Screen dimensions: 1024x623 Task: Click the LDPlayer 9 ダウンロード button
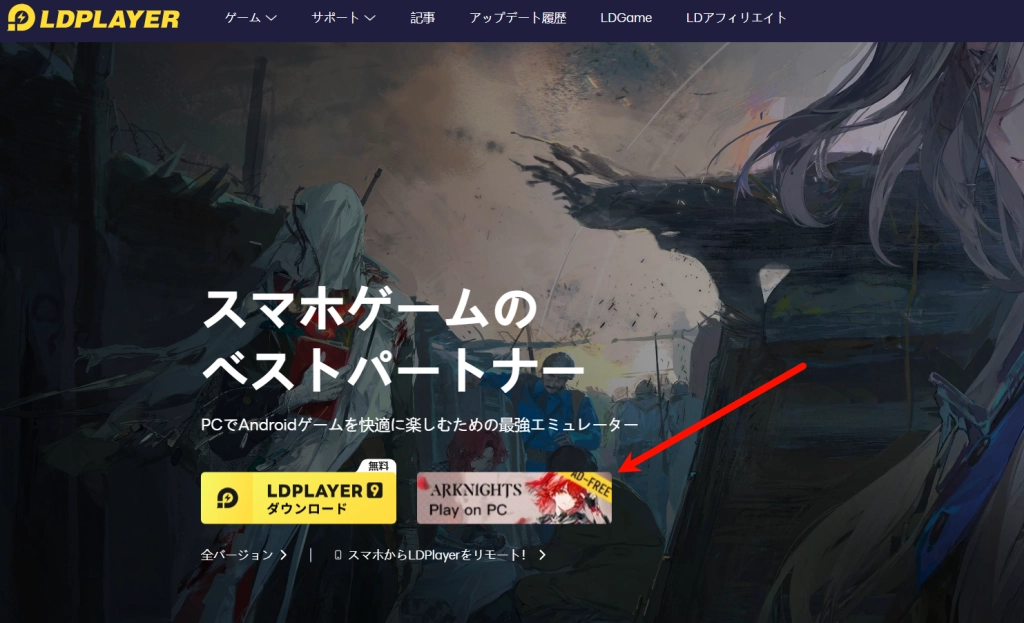(300, 499)
